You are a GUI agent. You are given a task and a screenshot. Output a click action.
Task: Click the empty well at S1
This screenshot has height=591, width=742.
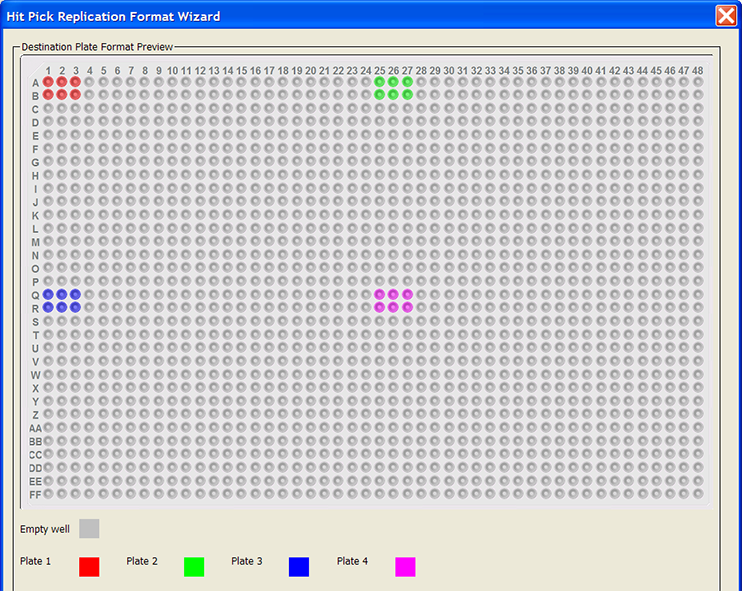(48, 321)
